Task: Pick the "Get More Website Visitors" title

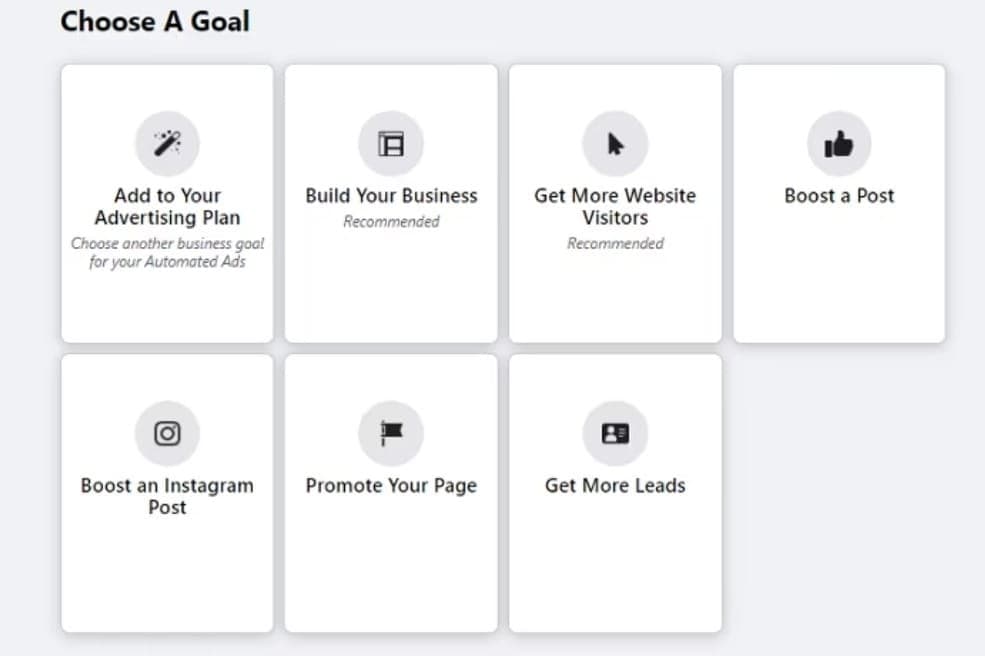Action: (x=615, y=206)
